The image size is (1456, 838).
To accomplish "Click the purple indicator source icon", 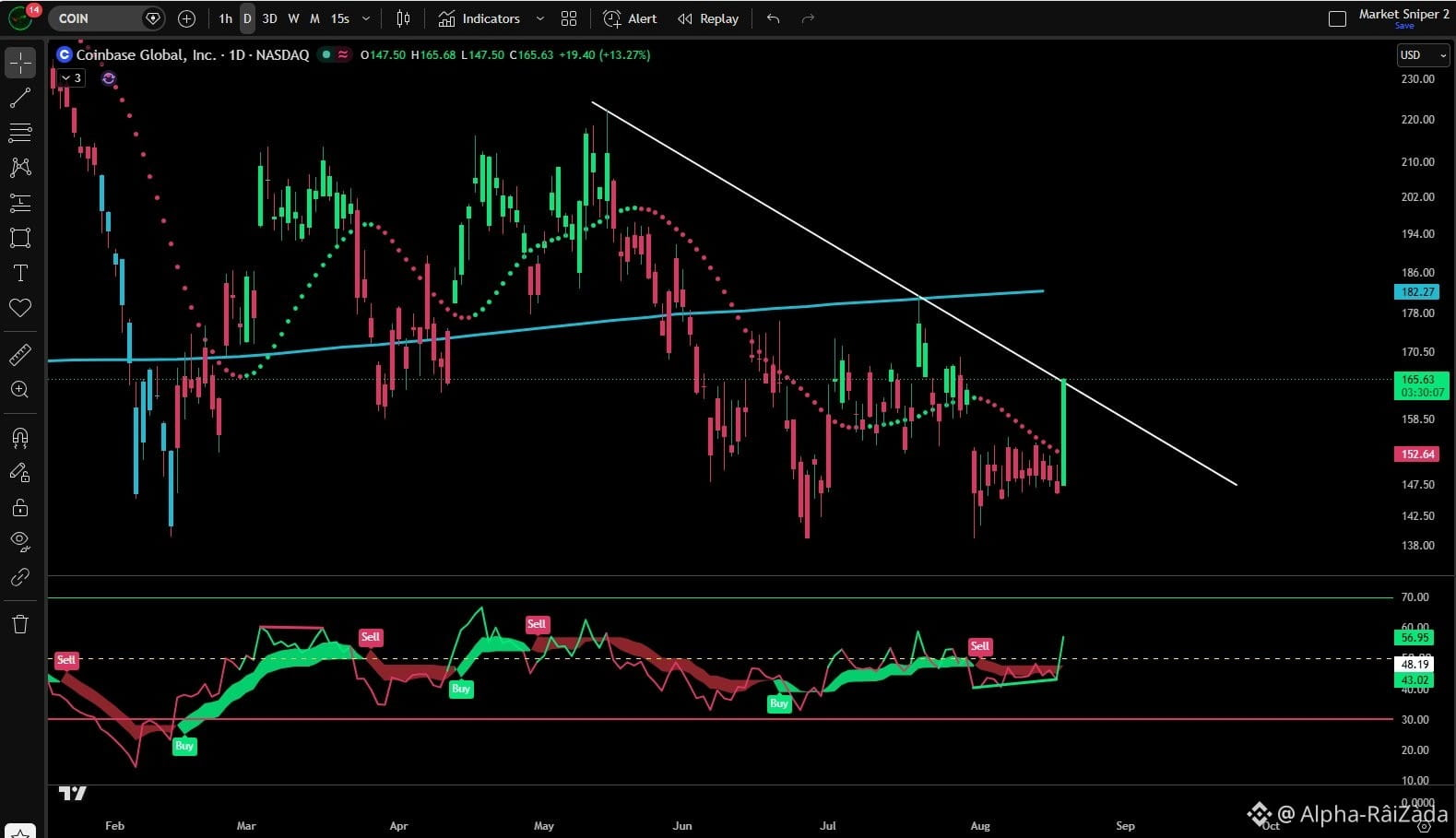I will tap(109, 78).
